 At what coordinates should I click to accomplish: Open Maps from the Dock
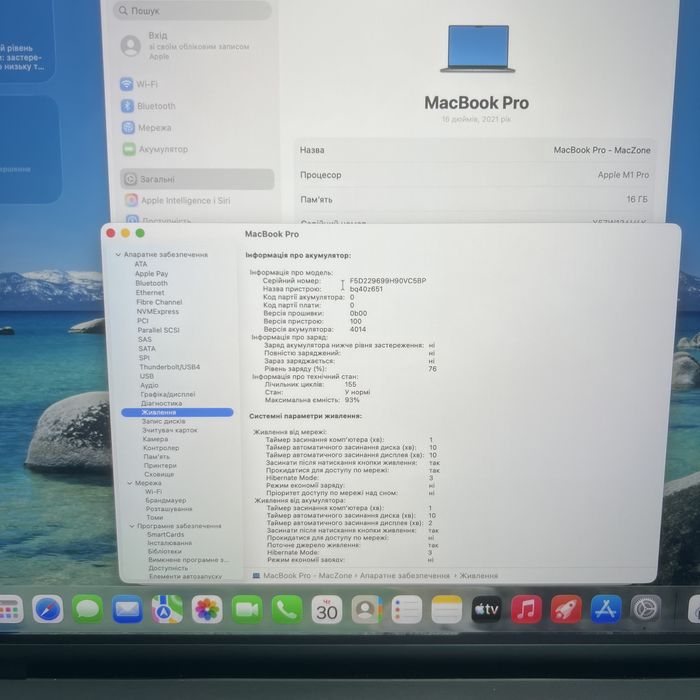pos(167,609)
